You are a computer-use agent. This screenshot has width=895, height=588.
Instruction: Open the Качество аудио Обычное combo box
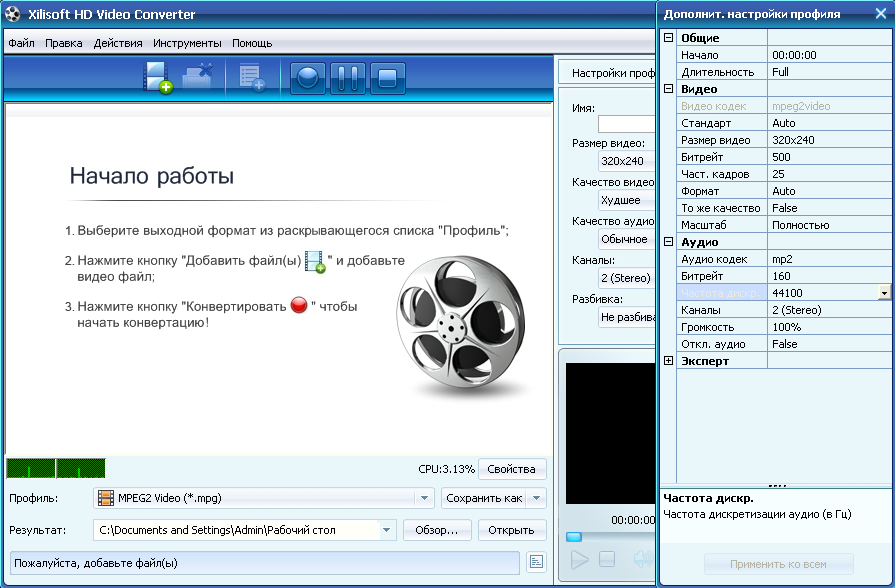pos(627,239)
